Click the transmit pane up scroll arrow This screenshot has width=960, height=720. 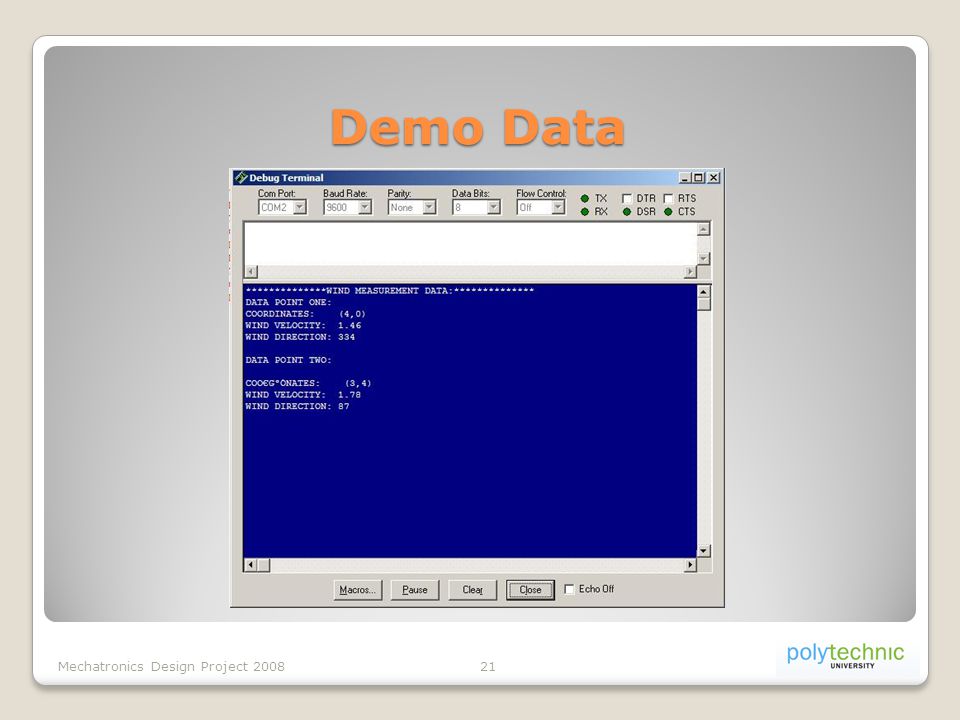click(x=703, y=229)
